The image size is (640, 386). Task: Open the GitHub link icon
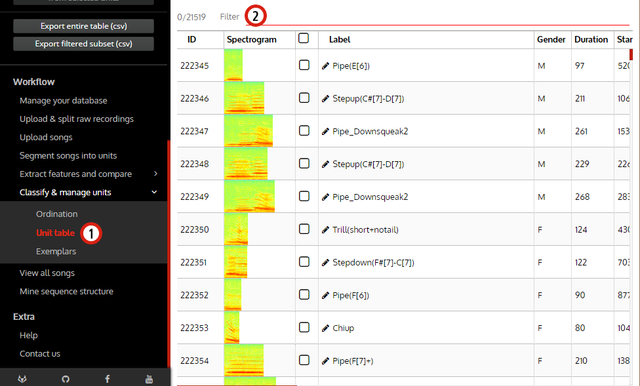65,379
